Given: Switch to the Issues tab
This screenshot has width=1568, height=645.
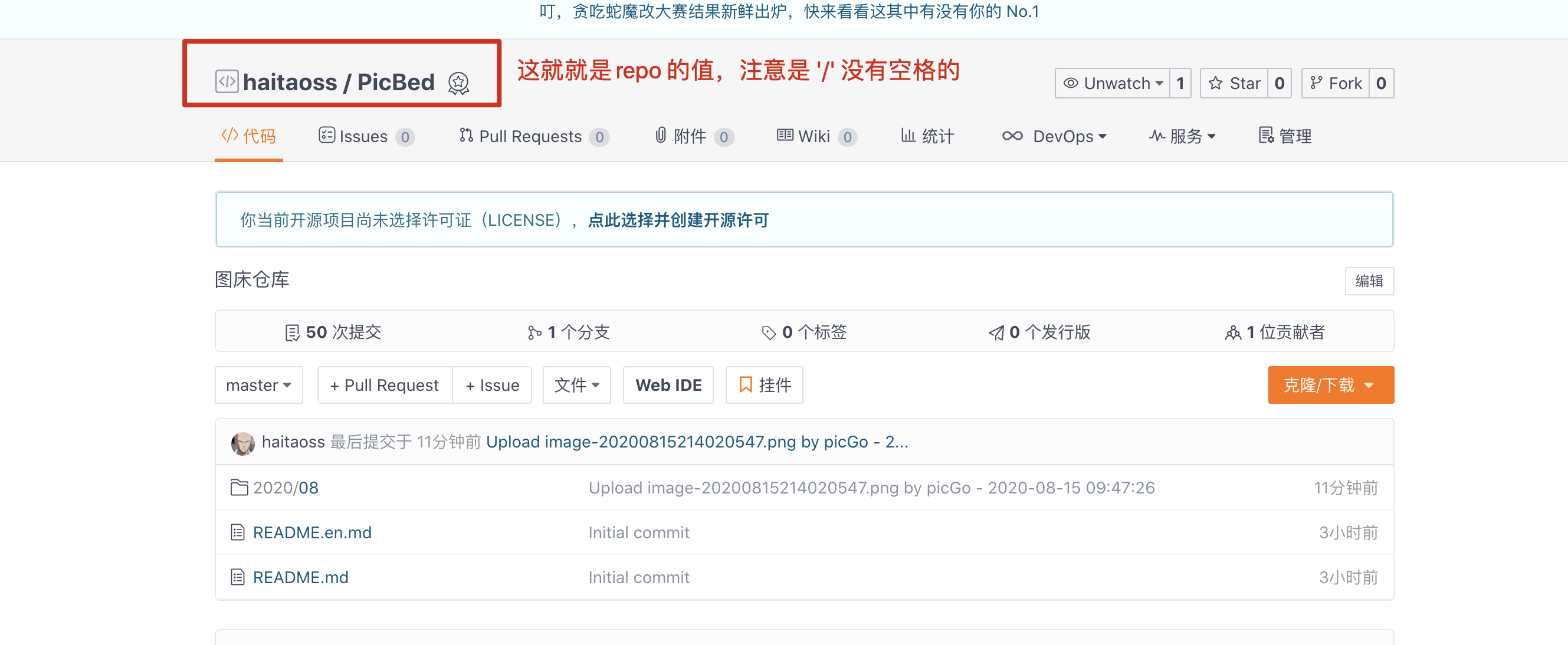Looking at the screenshot, I should coord(365,136).
